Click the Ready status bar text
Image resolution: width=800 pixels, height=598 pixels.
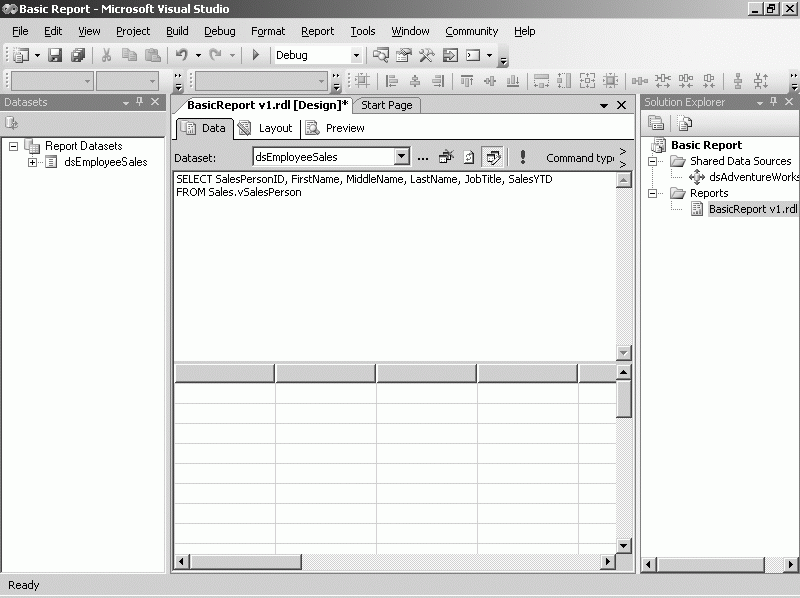(23, 585)
